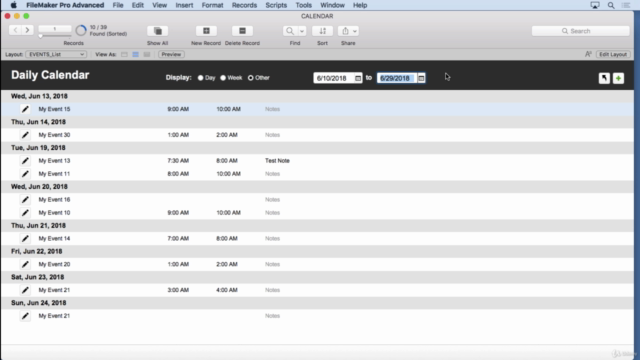Image resolution: width=640 pixels, height=360 pixels.
Task: Open end date calendar picker icon
Action: point(421,78)
